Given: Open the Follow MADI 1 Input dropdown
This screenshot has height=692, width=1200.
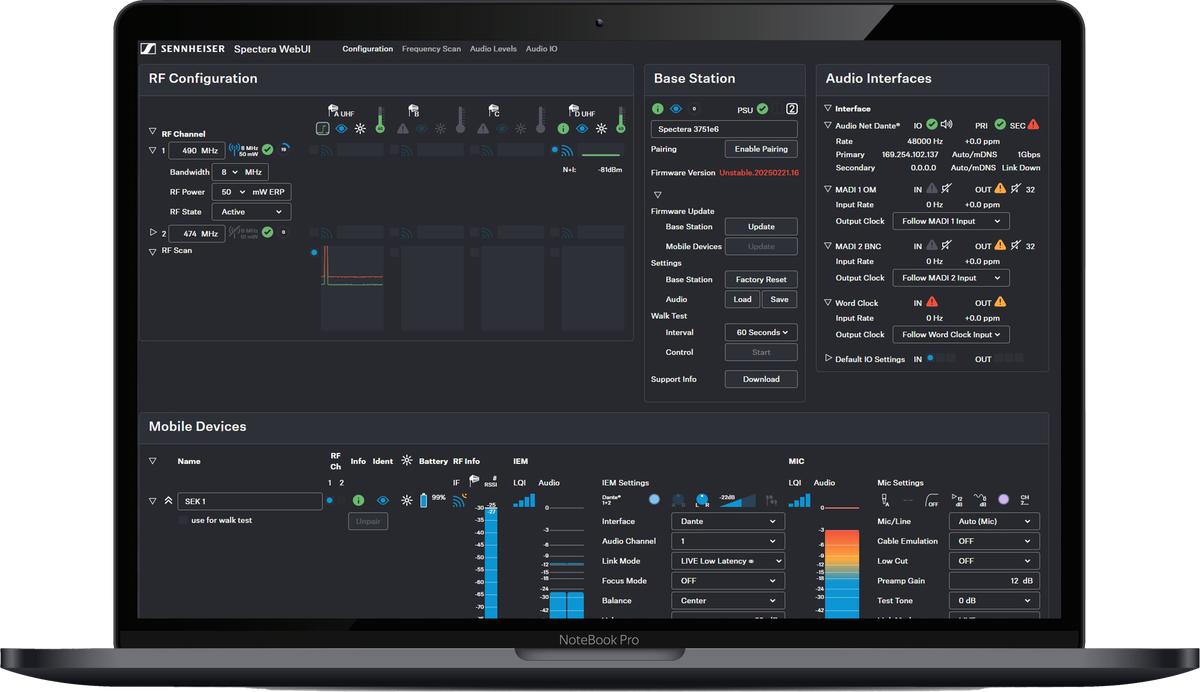Looking at the screenshot, I should (951, 221).
